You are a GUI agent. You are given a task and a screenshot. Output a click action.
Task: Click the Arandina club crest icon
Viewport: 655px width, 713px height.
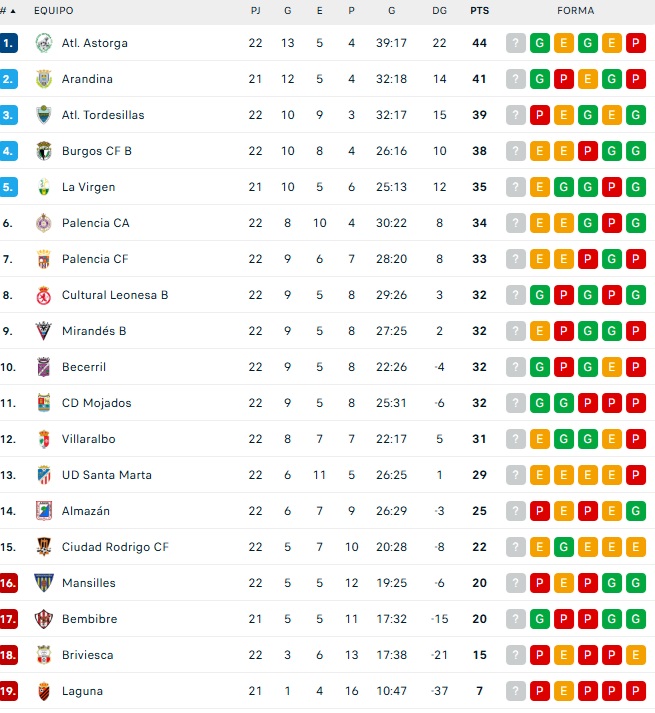pos(42,79)
